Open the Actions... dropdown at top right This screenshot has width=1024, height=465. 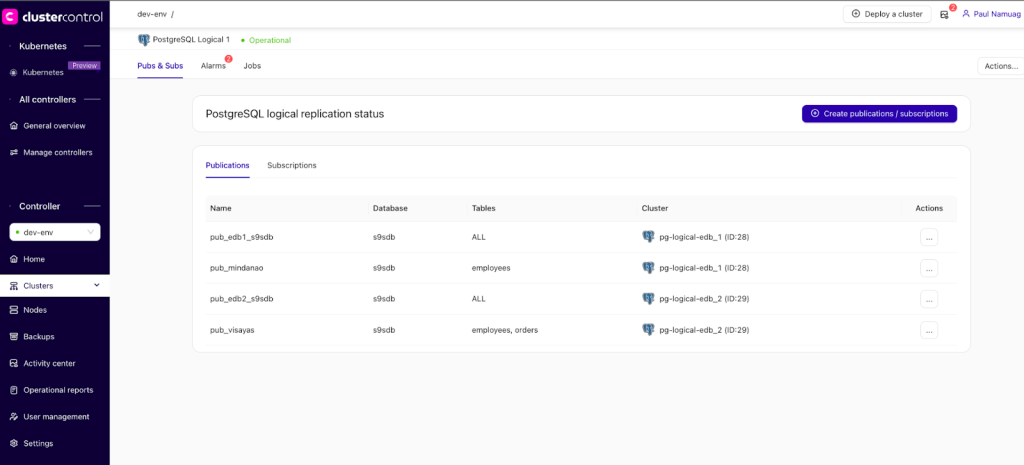click(999, 66)
